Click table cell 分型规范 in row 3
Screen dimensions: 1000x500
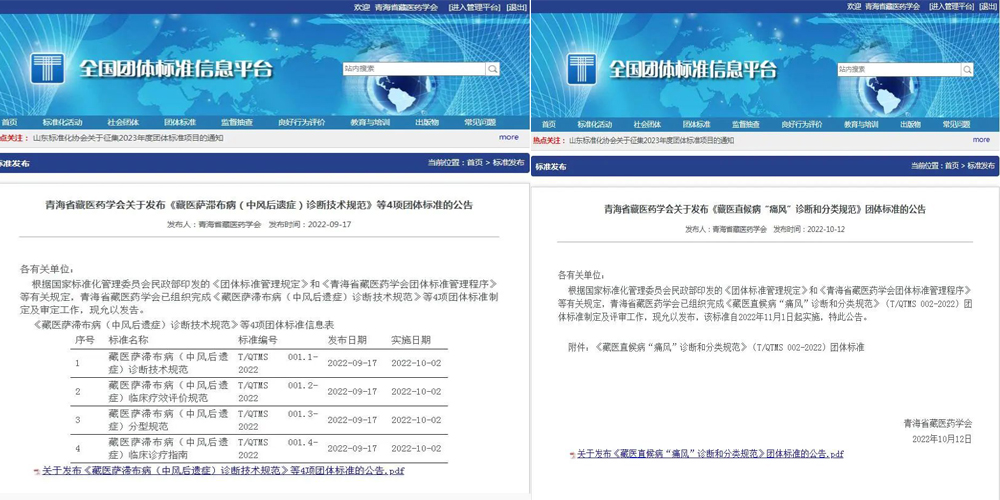pyautogui.click(x=167, y=420)
